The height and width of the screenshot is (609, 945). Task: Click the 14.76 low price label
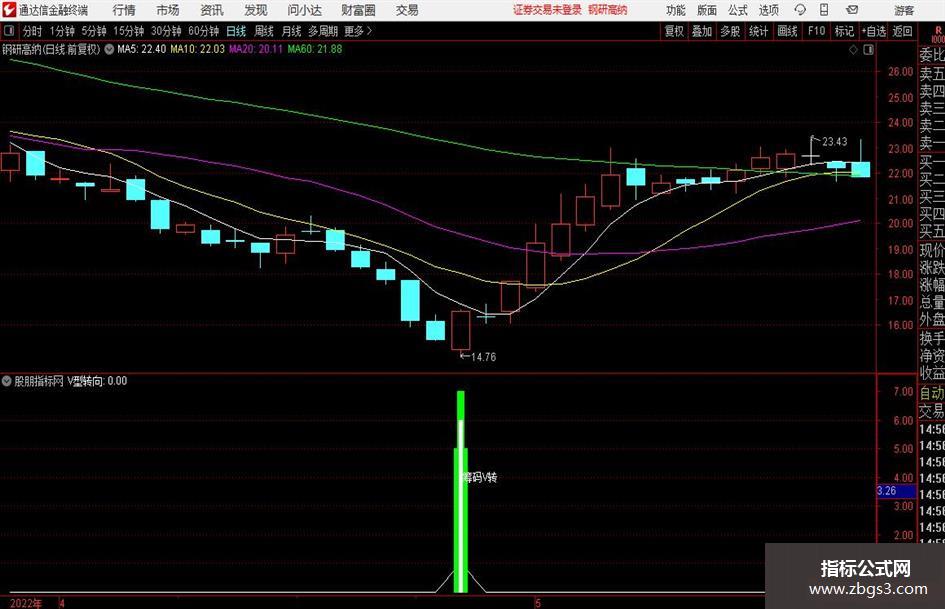pyautogui.click(x=483, y=357)
